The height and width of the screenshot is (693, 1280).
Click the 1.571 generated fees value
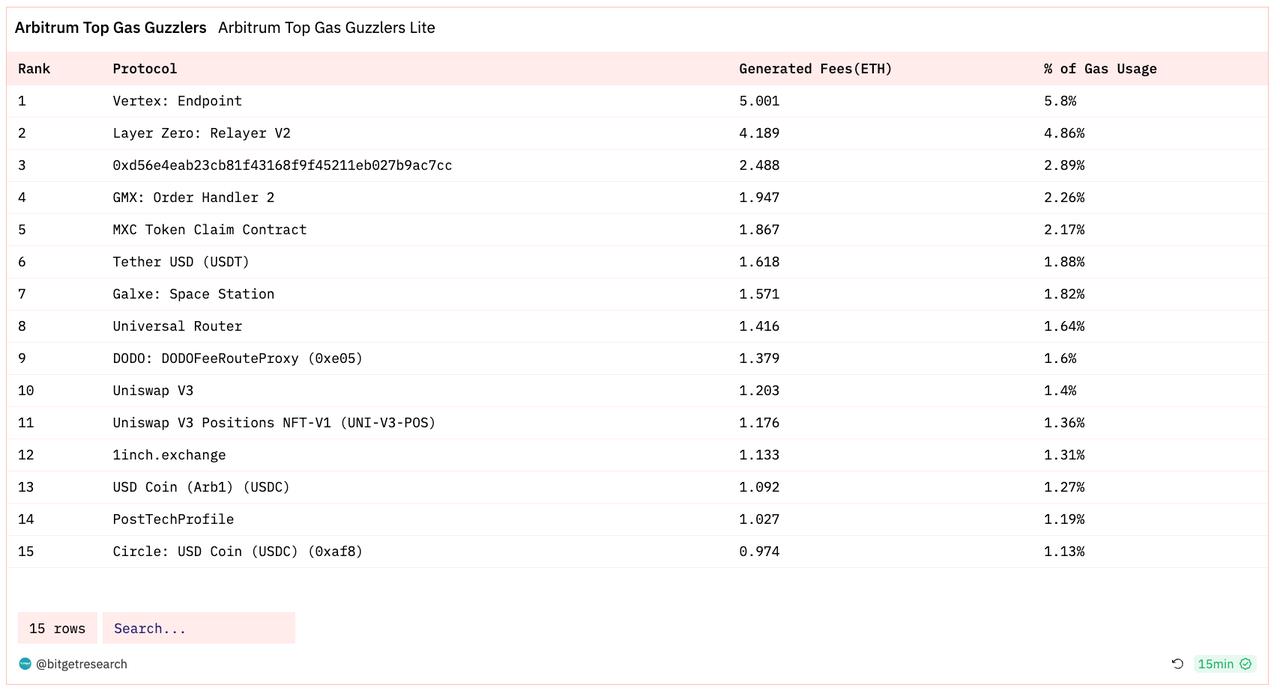759,294
